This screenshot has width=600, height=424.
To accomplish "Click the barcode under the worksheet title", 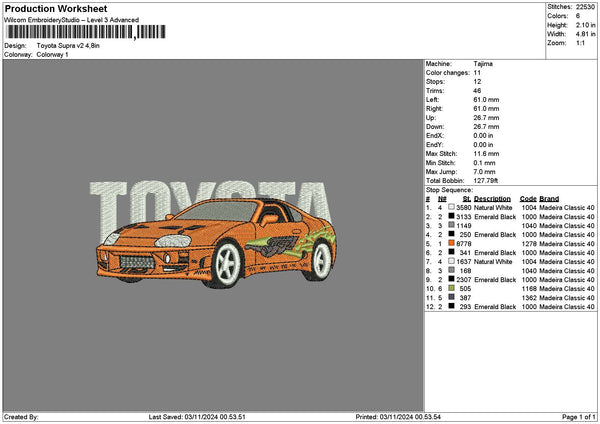I will (86, 32).
